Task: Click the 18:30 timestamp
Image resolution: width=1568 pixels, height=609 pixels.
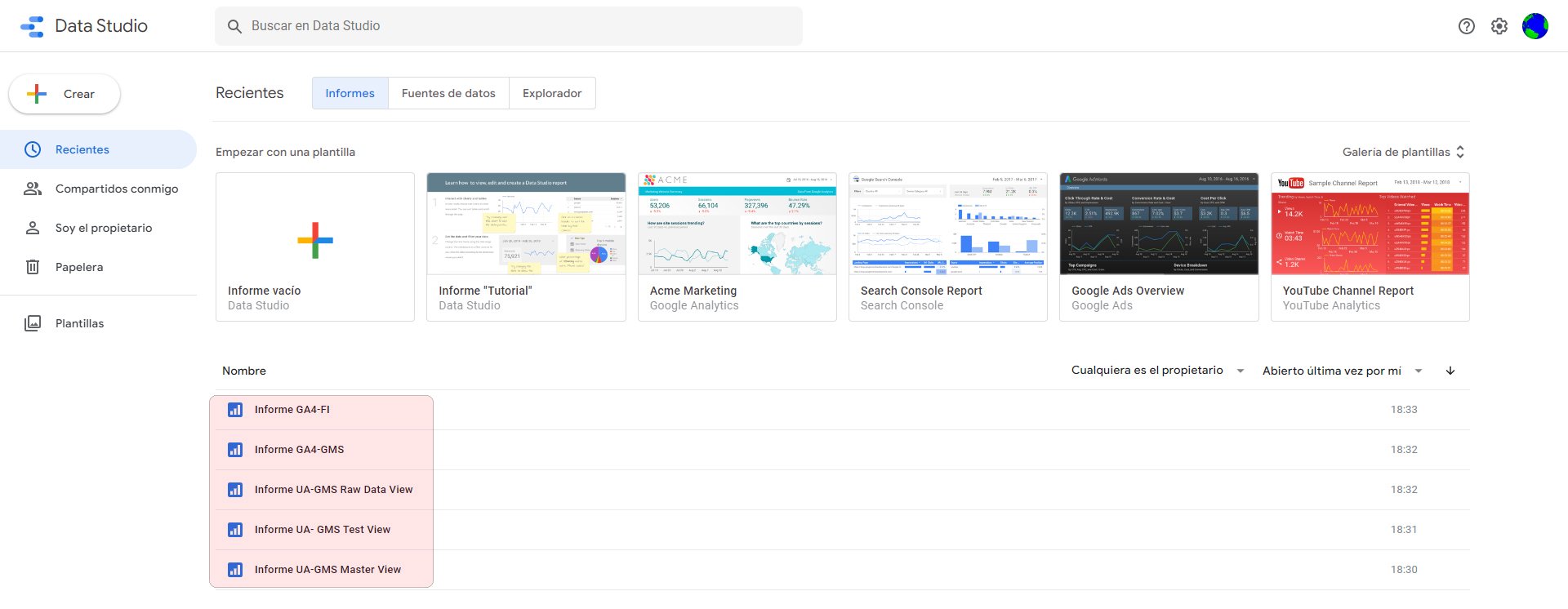Action: tap(1404, 570)
